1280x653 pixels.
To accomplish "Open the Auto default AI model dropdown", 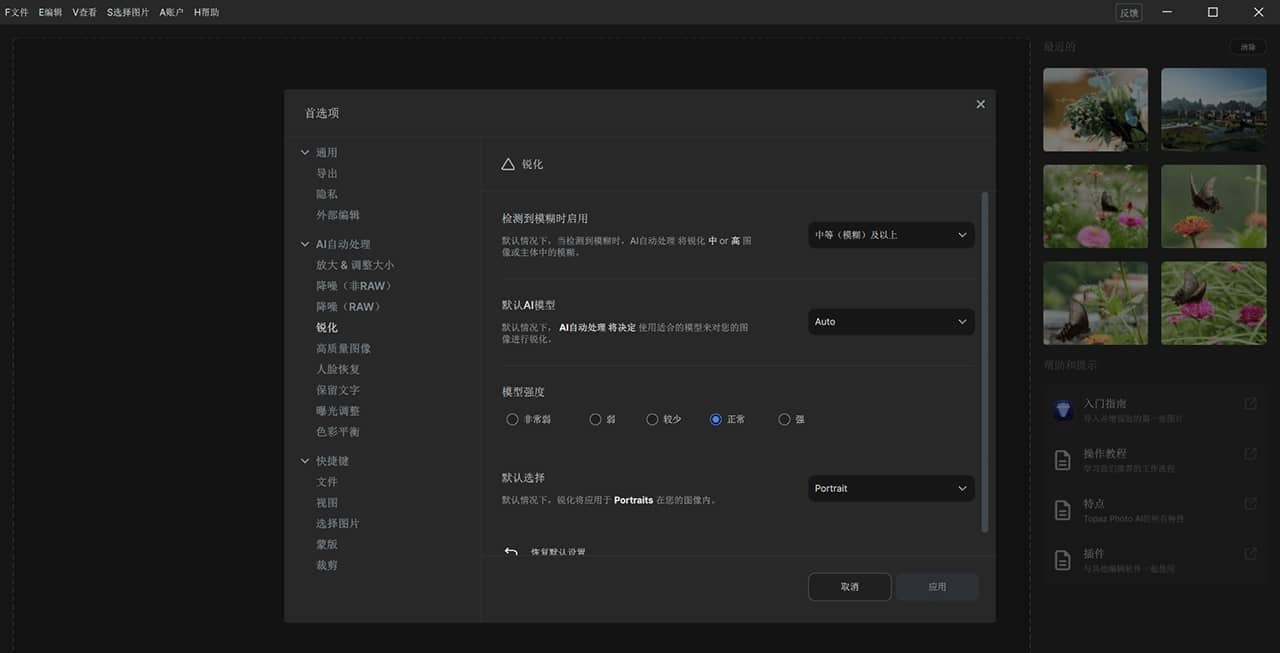I will point(891,322).
